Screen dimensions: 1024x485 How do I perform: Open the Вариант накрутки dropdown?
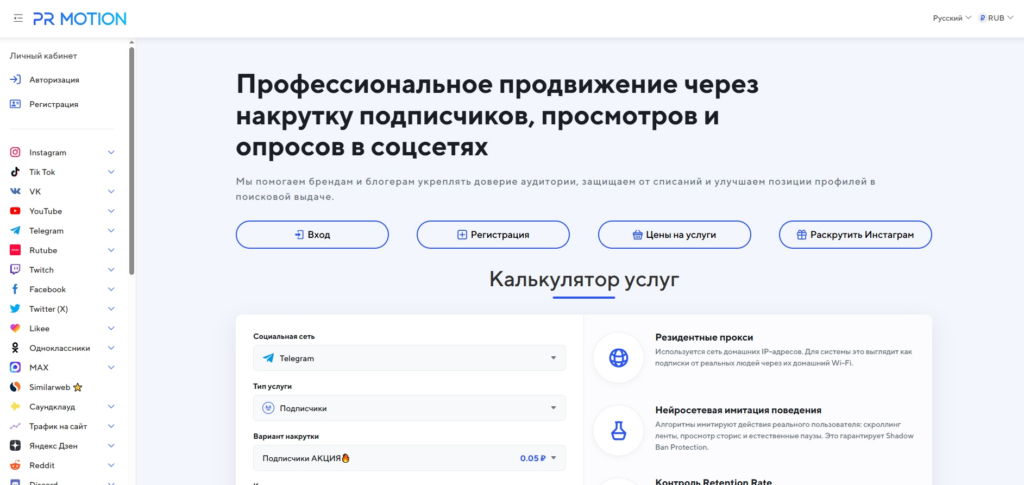coord(409,458)
